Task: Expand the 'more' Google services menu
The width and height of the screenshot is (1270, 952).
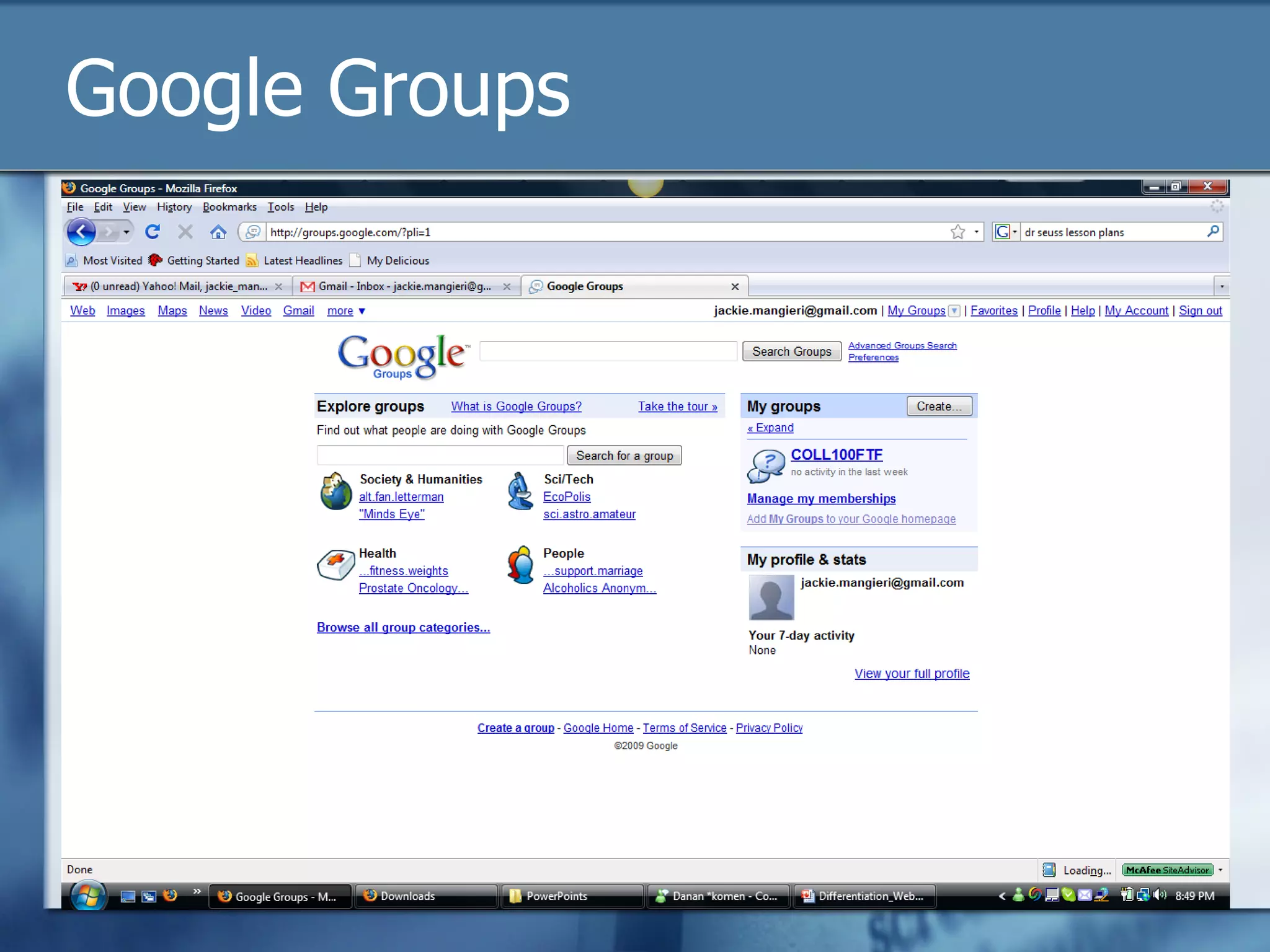Action: 346,311
